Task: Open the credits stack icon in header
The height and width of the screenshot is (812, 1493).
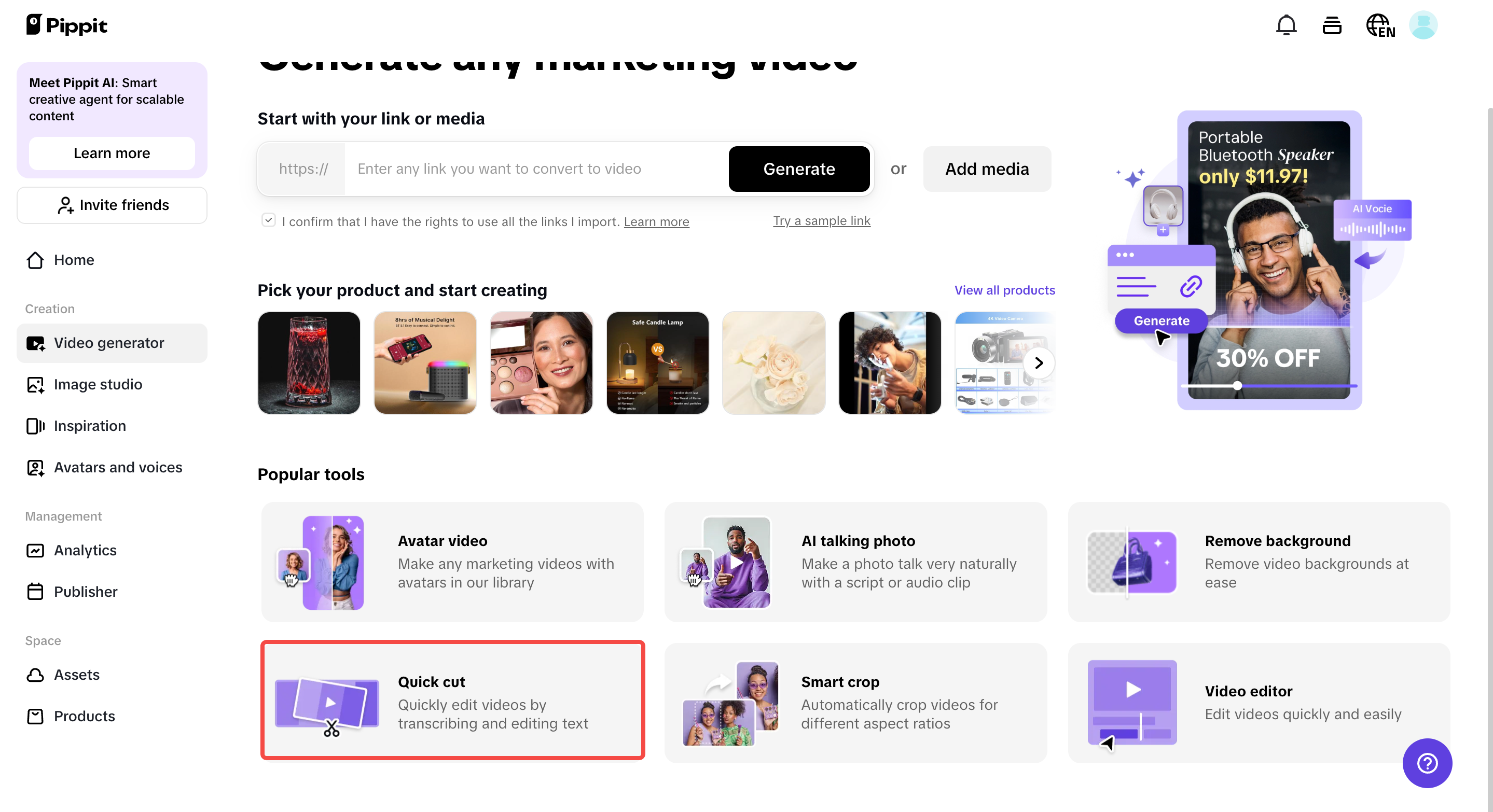Action: pos(1332,26)
